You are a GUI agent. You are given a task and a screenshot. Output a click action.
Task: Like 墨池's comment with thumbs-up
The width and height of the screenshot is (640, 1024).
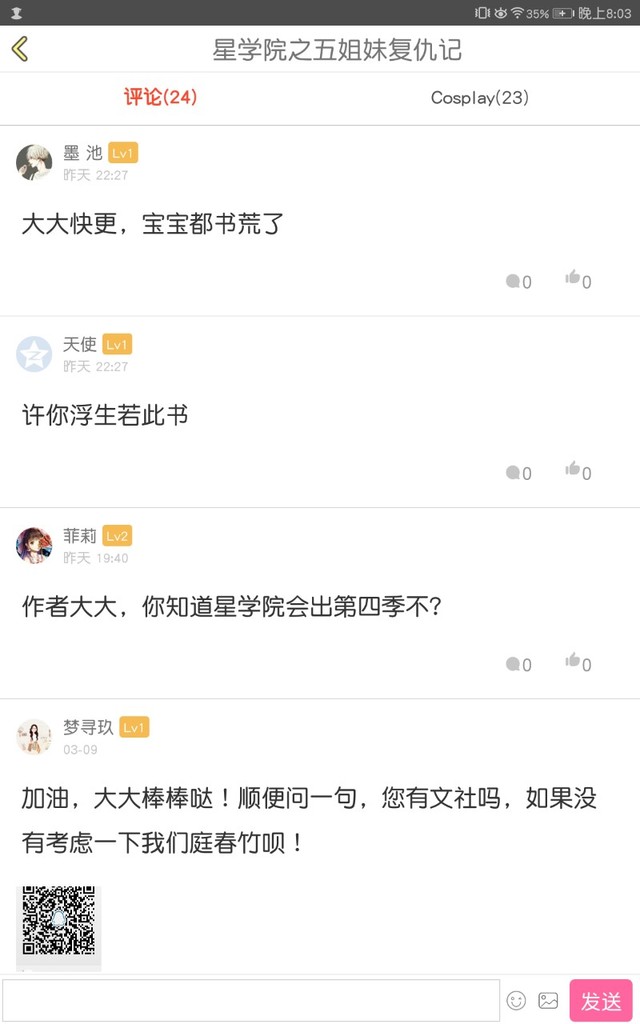(573, 279)
